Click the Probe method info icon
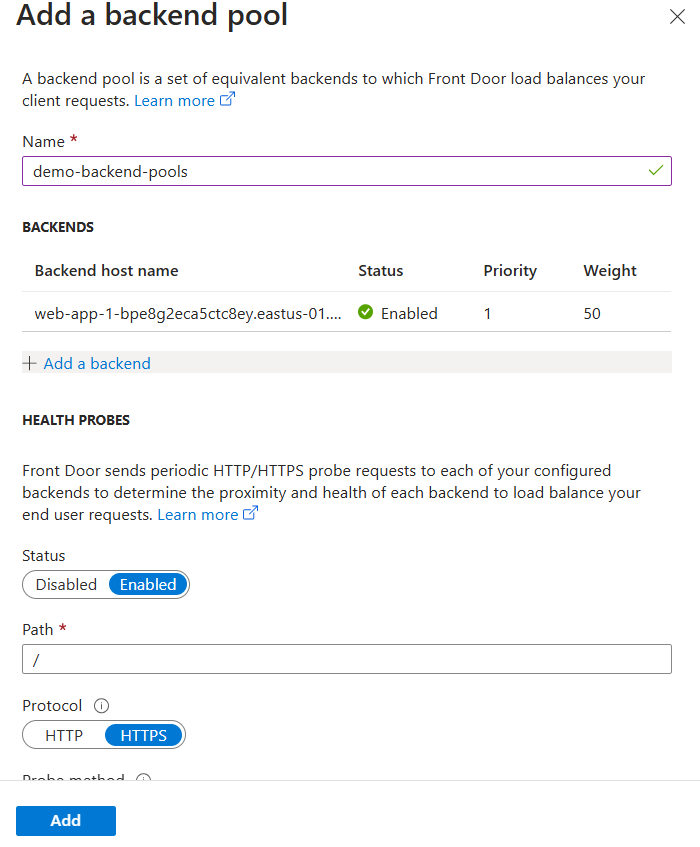 (x=143, y=780)
